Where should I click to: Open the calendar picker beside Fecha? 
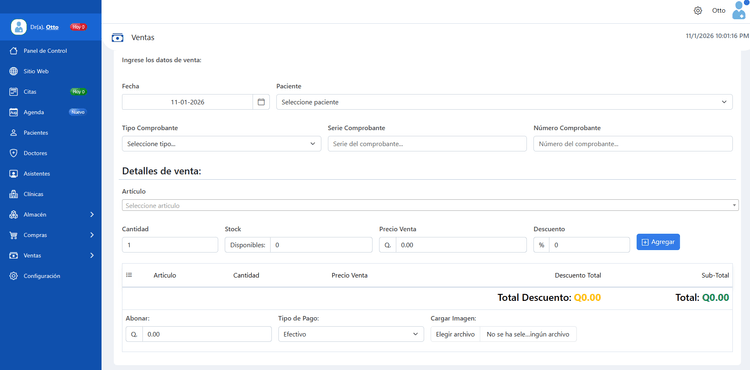tap(261, 102)
